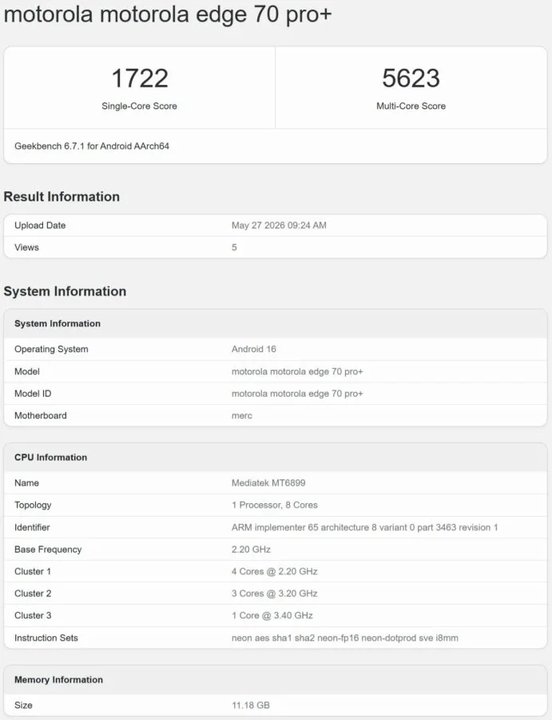
Task: Click the Views row
Action: coord(276,248)
